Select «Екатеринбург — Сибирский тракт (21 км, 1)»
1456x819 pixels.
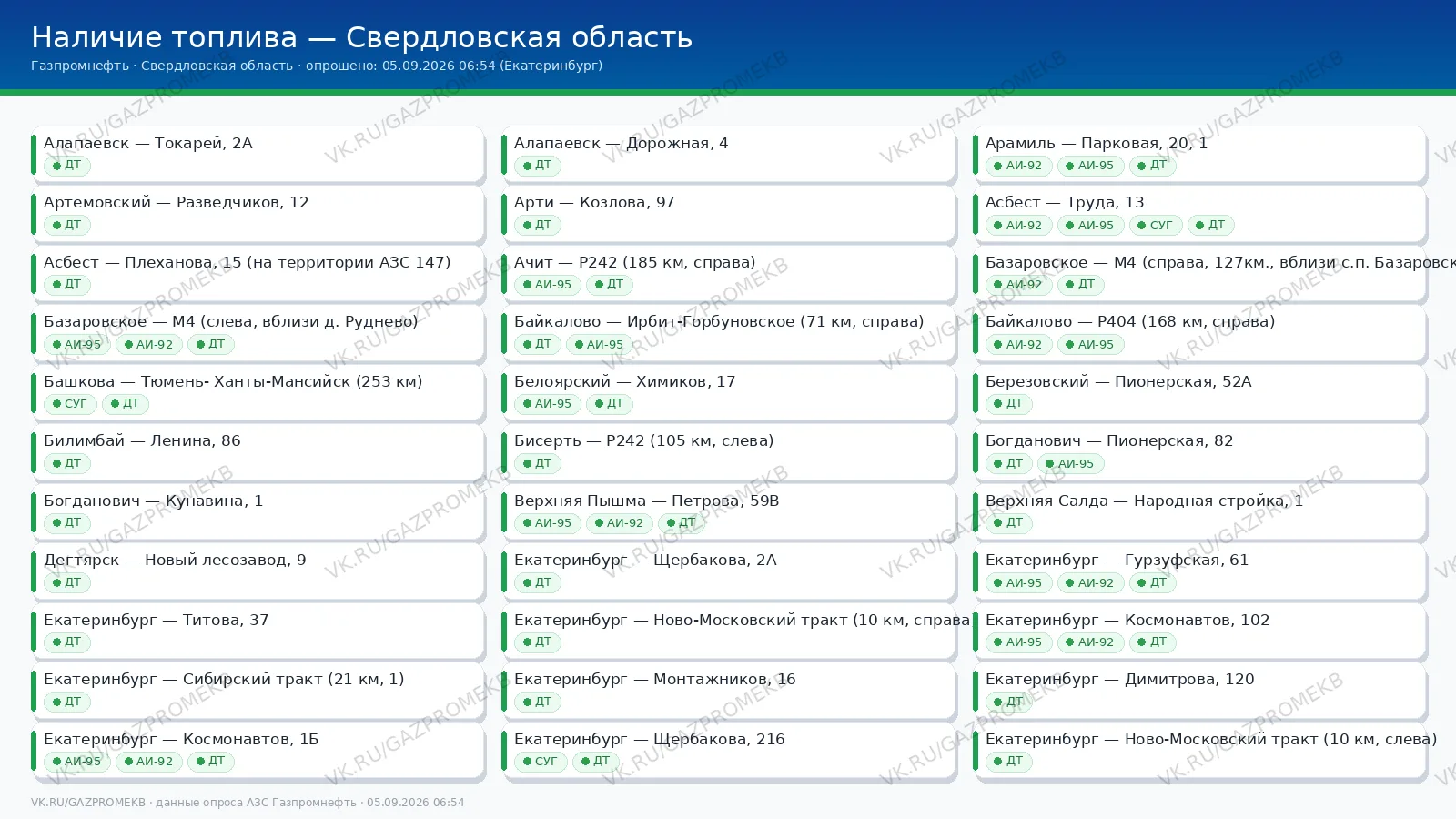224,679
